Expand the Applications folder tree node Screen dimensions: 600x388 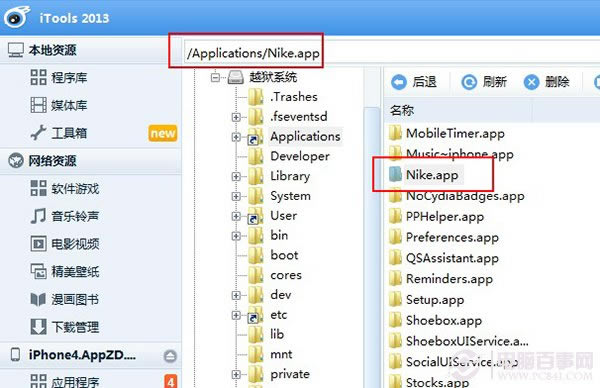(236, 137)
